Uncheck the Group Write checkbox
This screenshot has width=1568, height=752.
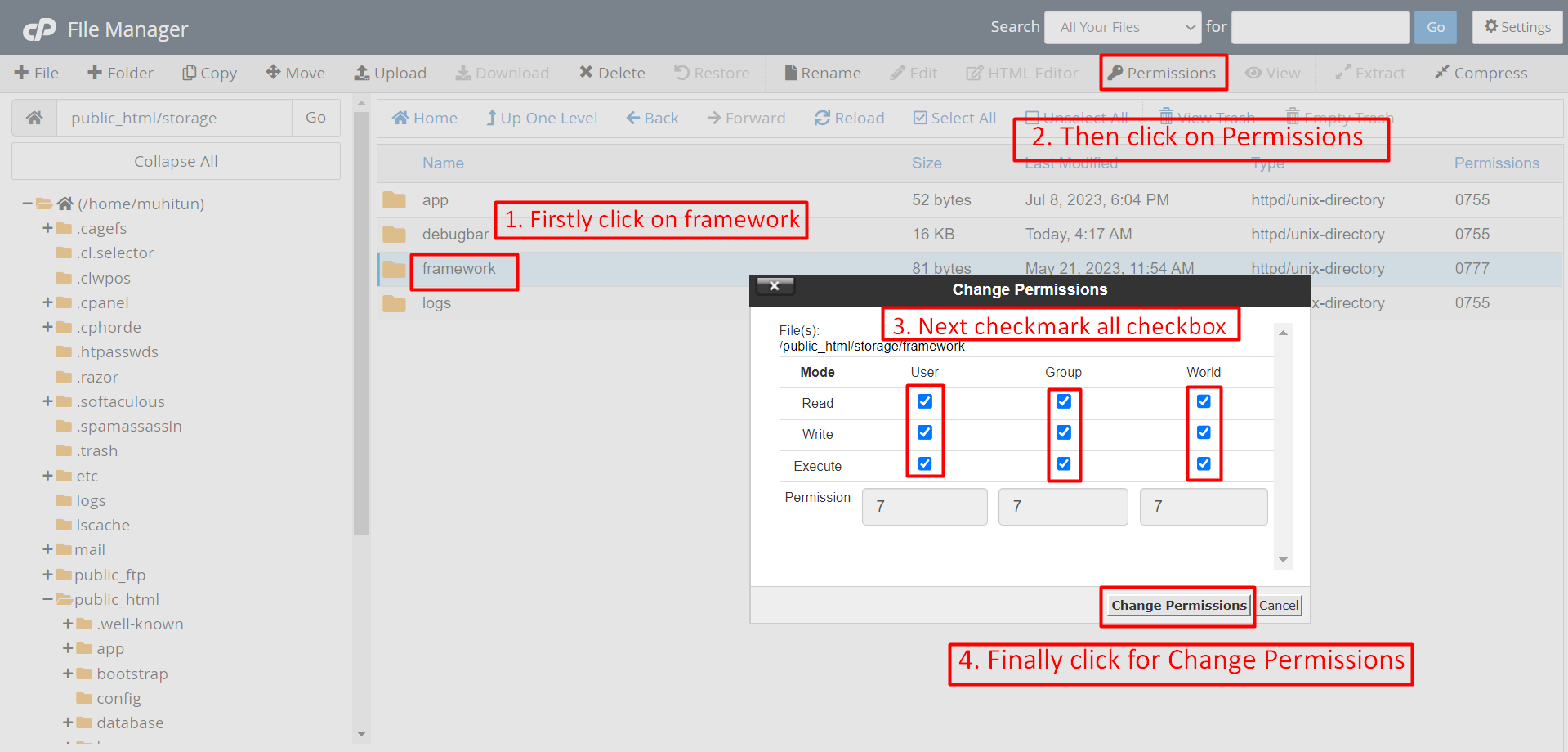tap(1063, 432)
